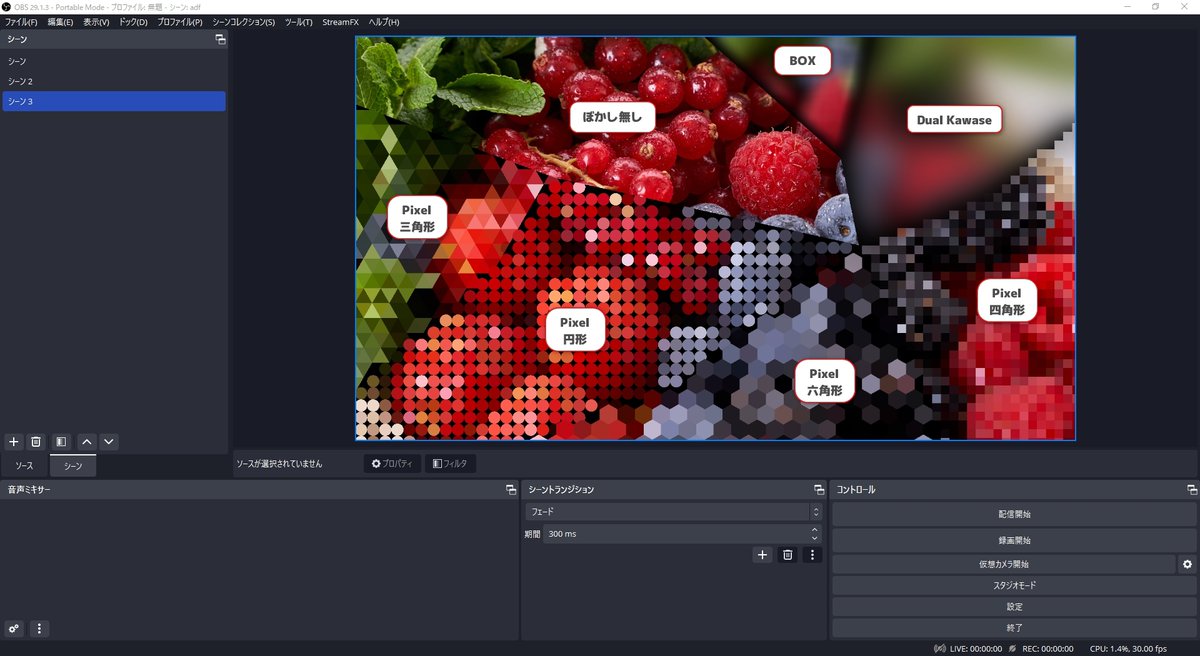The width and height of the screenshot is (1200, 656).
Task: Click the プロパティ button
Action: pos(392,464)
